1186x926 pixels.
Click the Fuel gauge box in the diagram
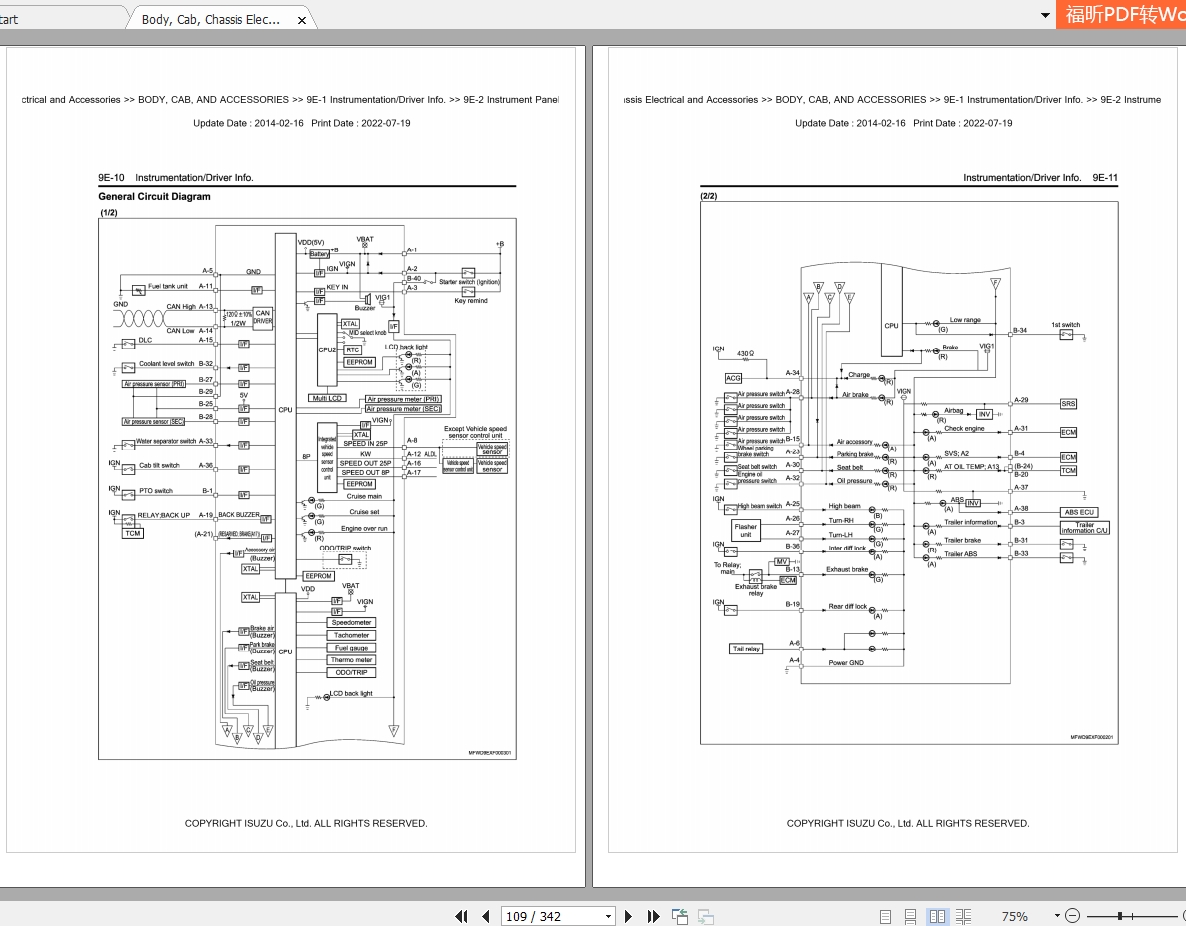coord(352,648)
